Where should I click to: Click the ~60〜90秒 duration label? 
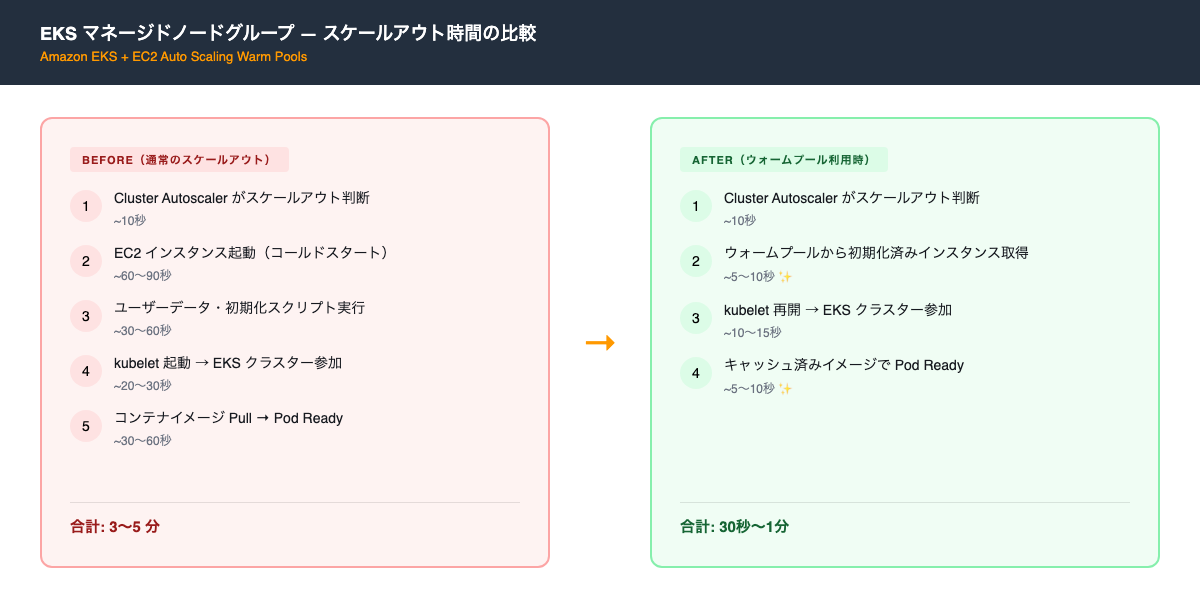144,273
